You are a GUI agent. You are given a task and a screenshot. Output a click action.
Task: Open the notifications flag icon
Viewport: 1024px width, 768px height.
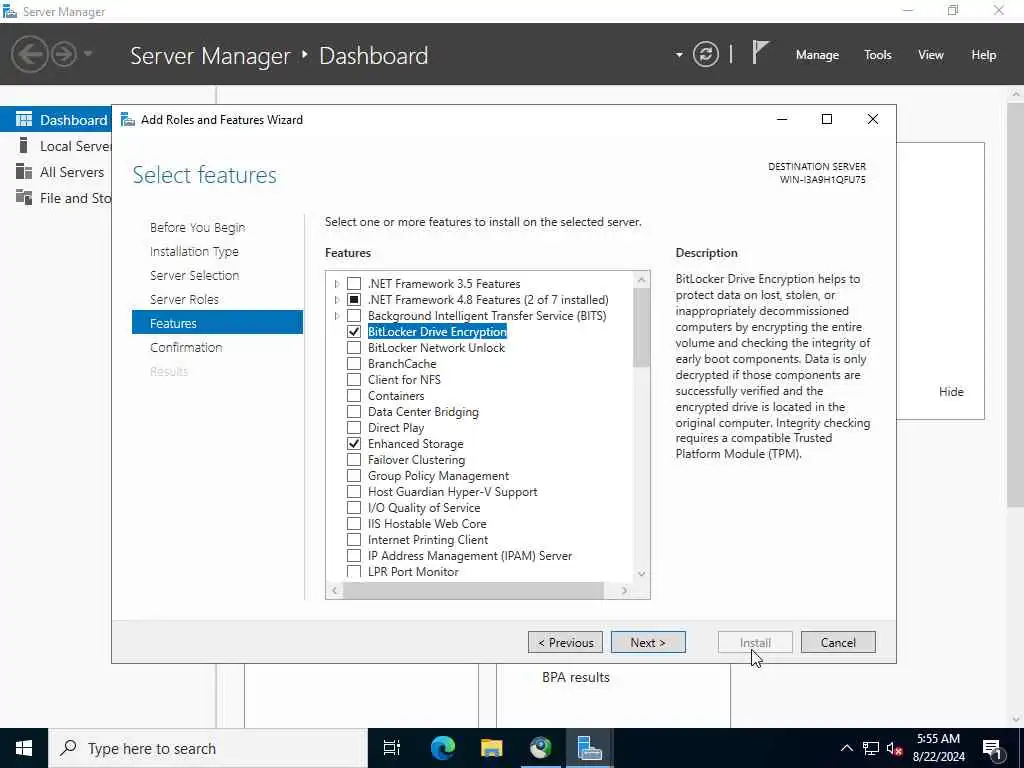pyautogui.click(x=760, y=52)
